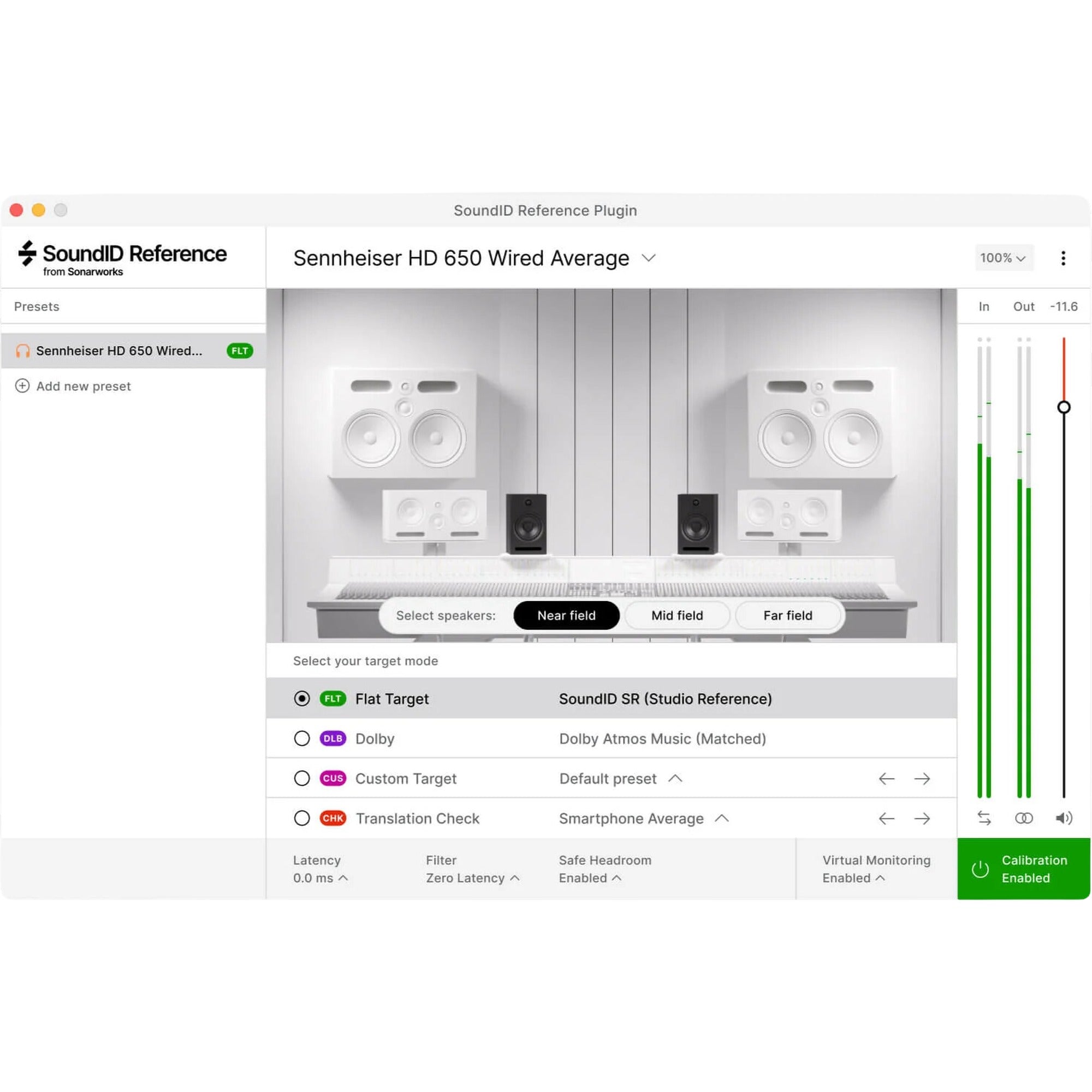Viewport: 1092px width, 1092px height.
Task: Go to previous Custom Target preset arrow
Action: [886, 779]
